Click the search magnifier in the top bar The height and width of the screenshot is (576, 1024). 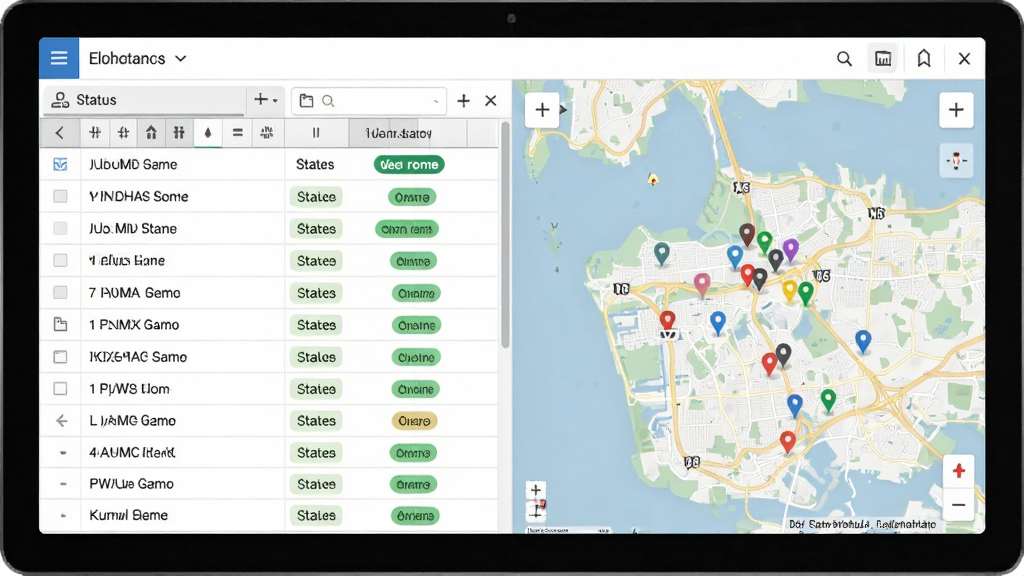pos(844,59)
